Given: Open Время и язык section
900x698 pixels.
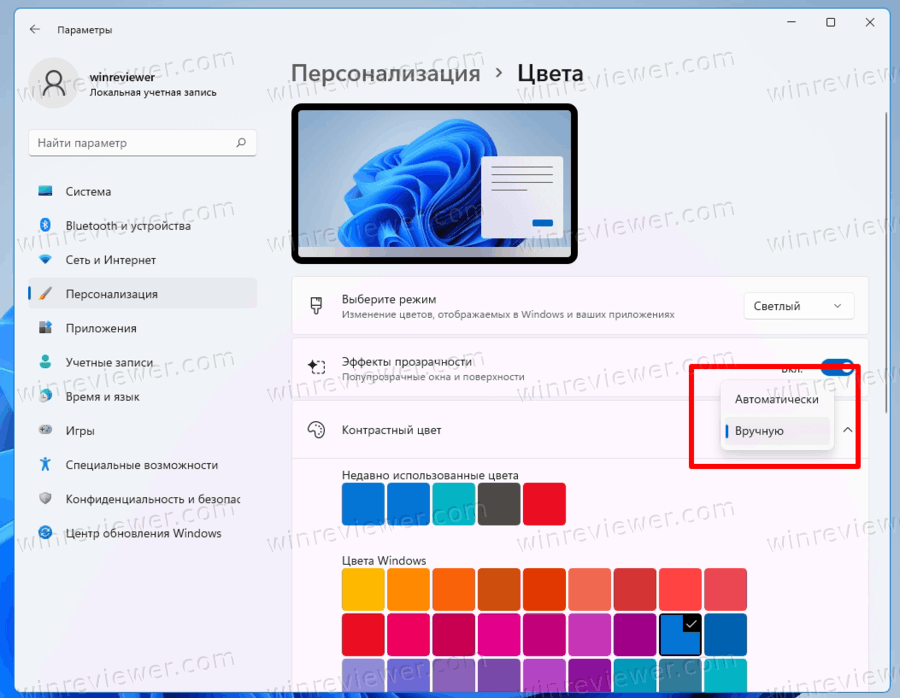Looking at the screenshot, I should [x=142, y=397].
